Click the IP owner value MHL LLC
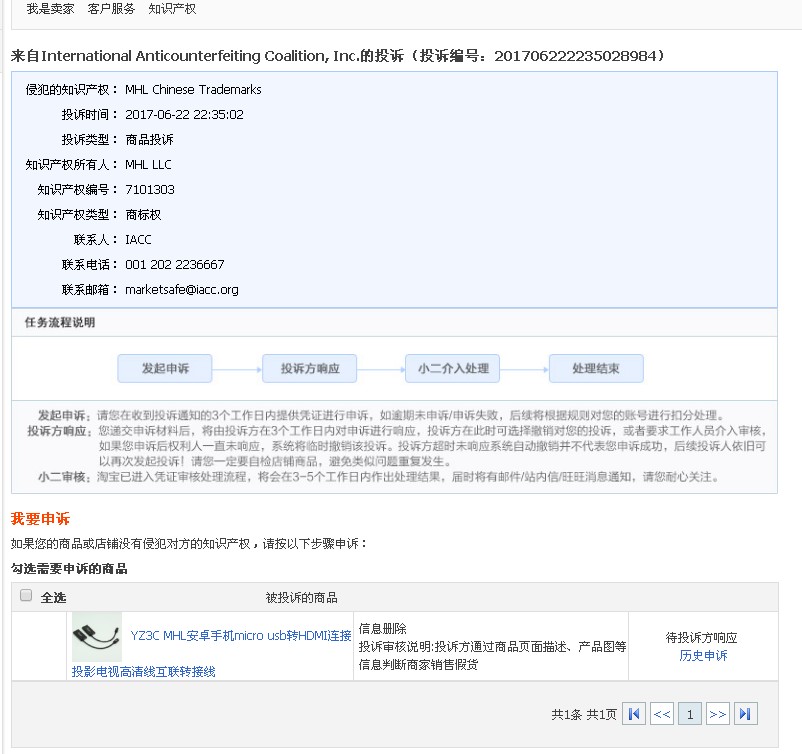 pyautogui.click(x=148, y=165)
